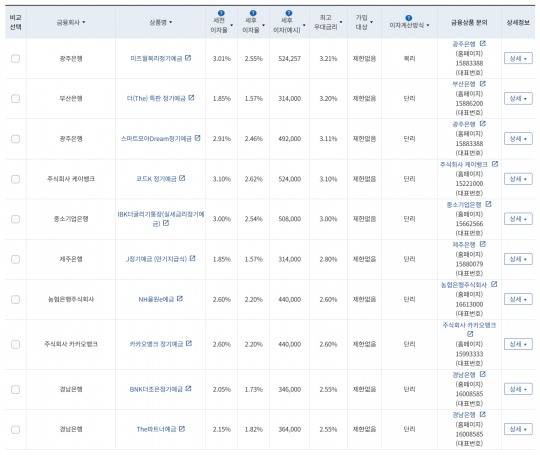Click phone number 15221000
This screenshot has width=540, height=455.
coord(469,184)
